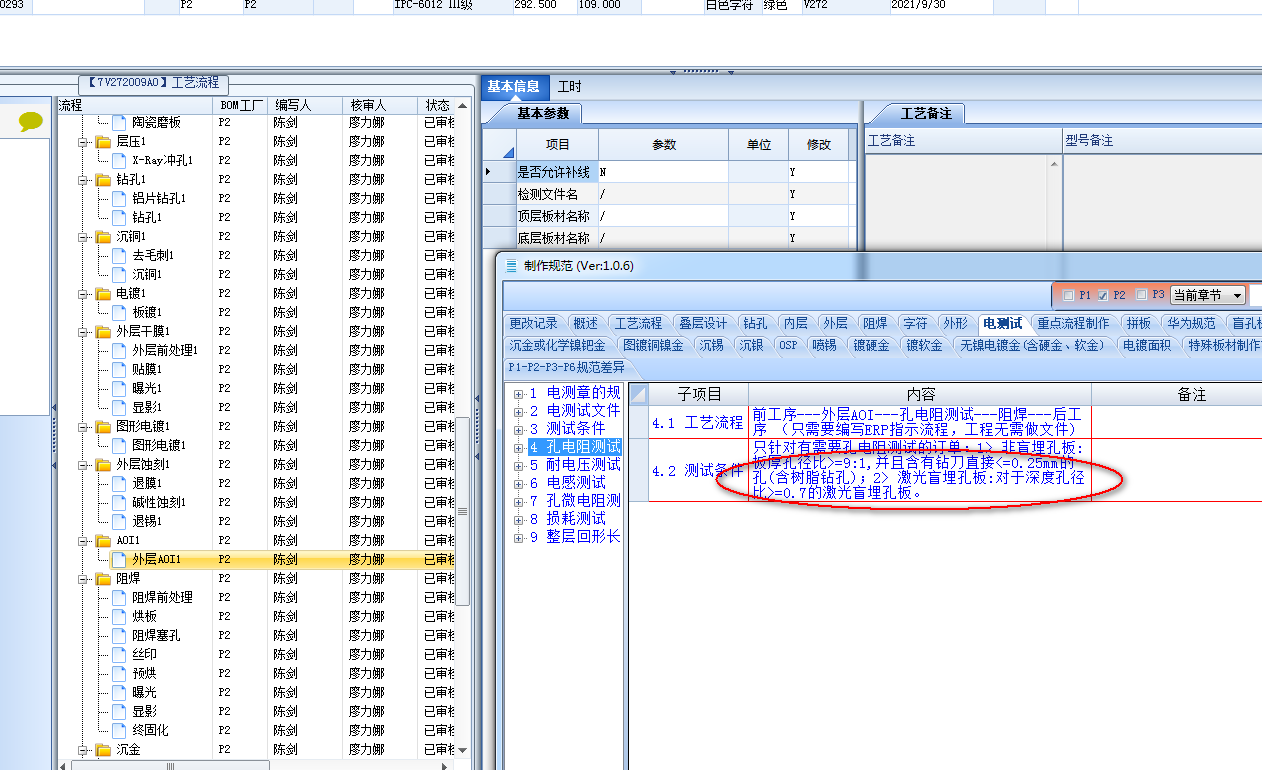1262x770 pixels.
Task: Click the document icon of 铝片钻孔1
Action: (x=119, y=198)
